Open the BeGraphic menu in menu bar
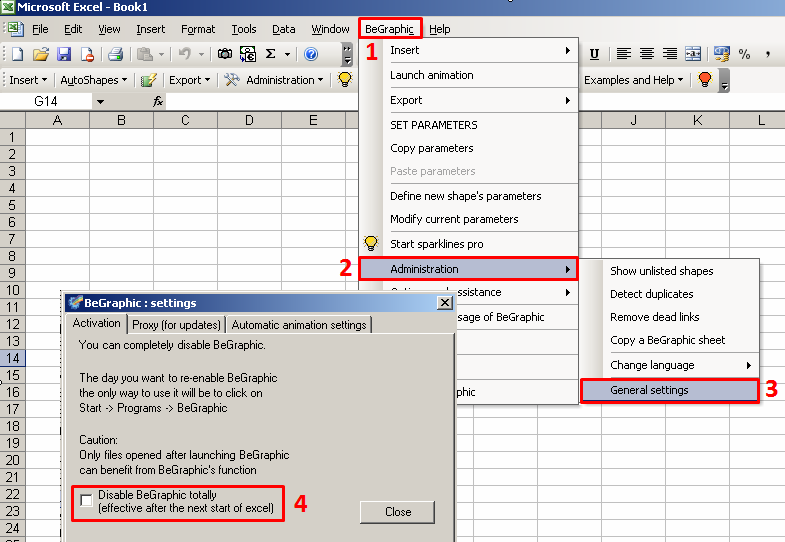Viewport: 785px width, 542px height. (389, 29)
